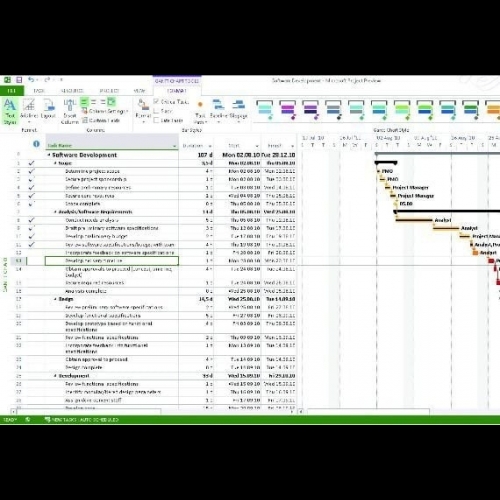Open the Slippage bar menu
The height and width of the screenshot is (500, 500).
click(x=238, y=111)
